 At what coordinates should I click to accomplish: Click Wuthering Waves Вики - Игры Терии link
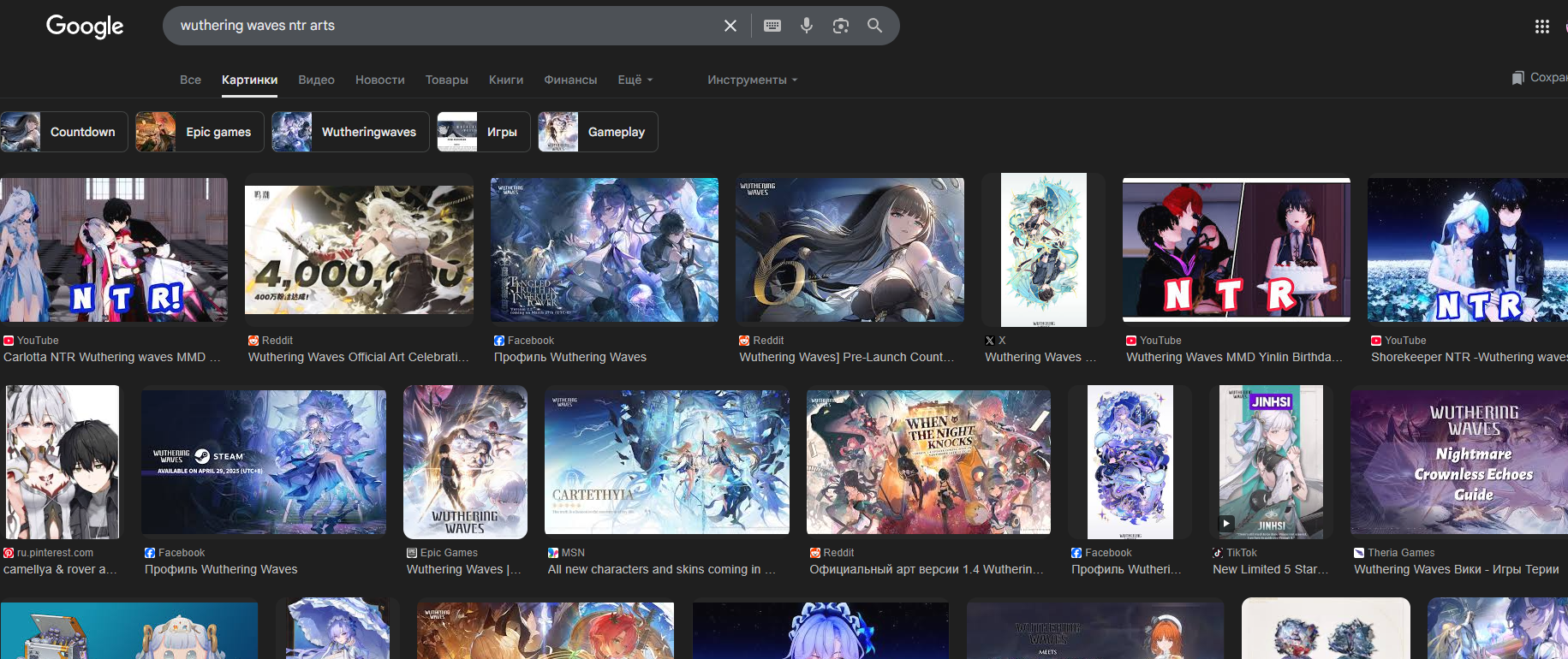(x=1457, y=569)
